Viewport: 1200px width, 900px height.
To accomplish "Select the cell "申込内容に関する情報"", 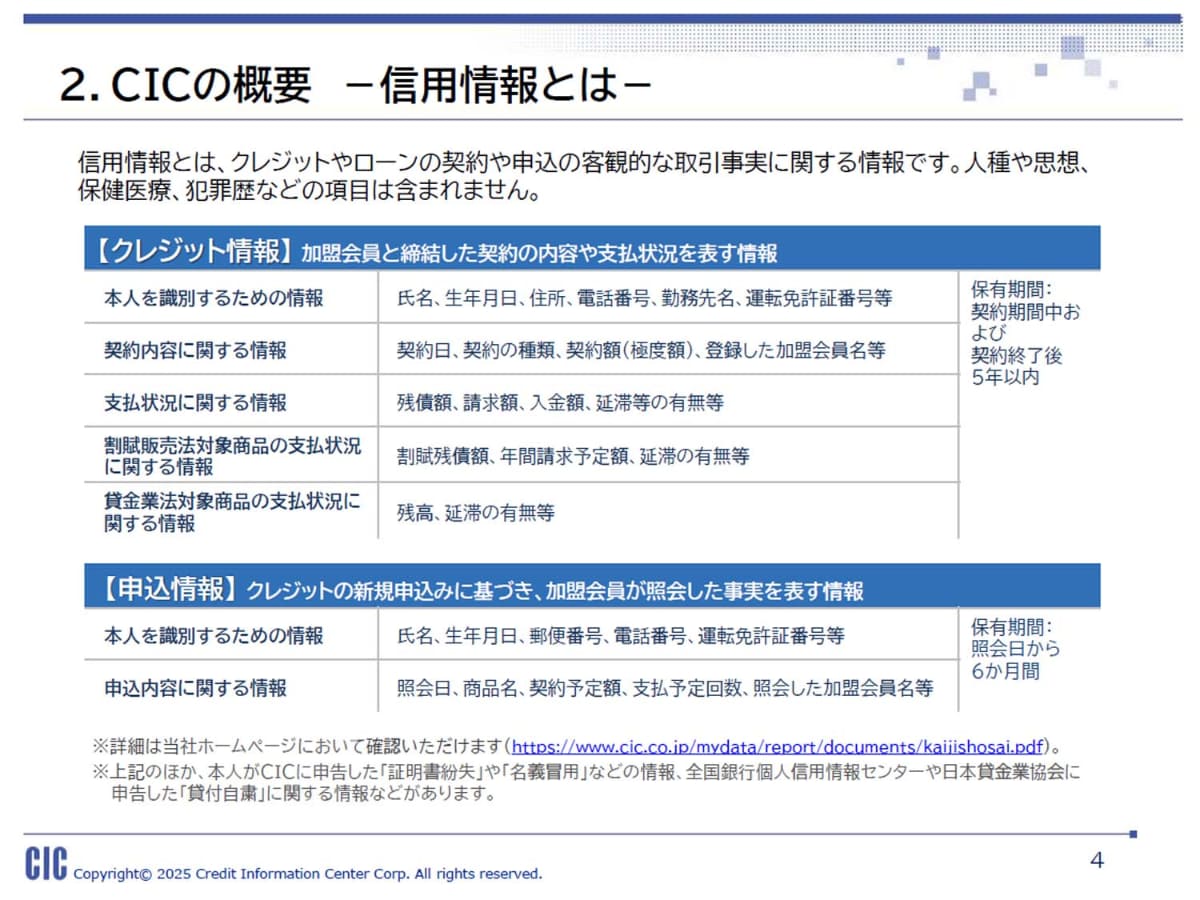I will pos(231,687).
